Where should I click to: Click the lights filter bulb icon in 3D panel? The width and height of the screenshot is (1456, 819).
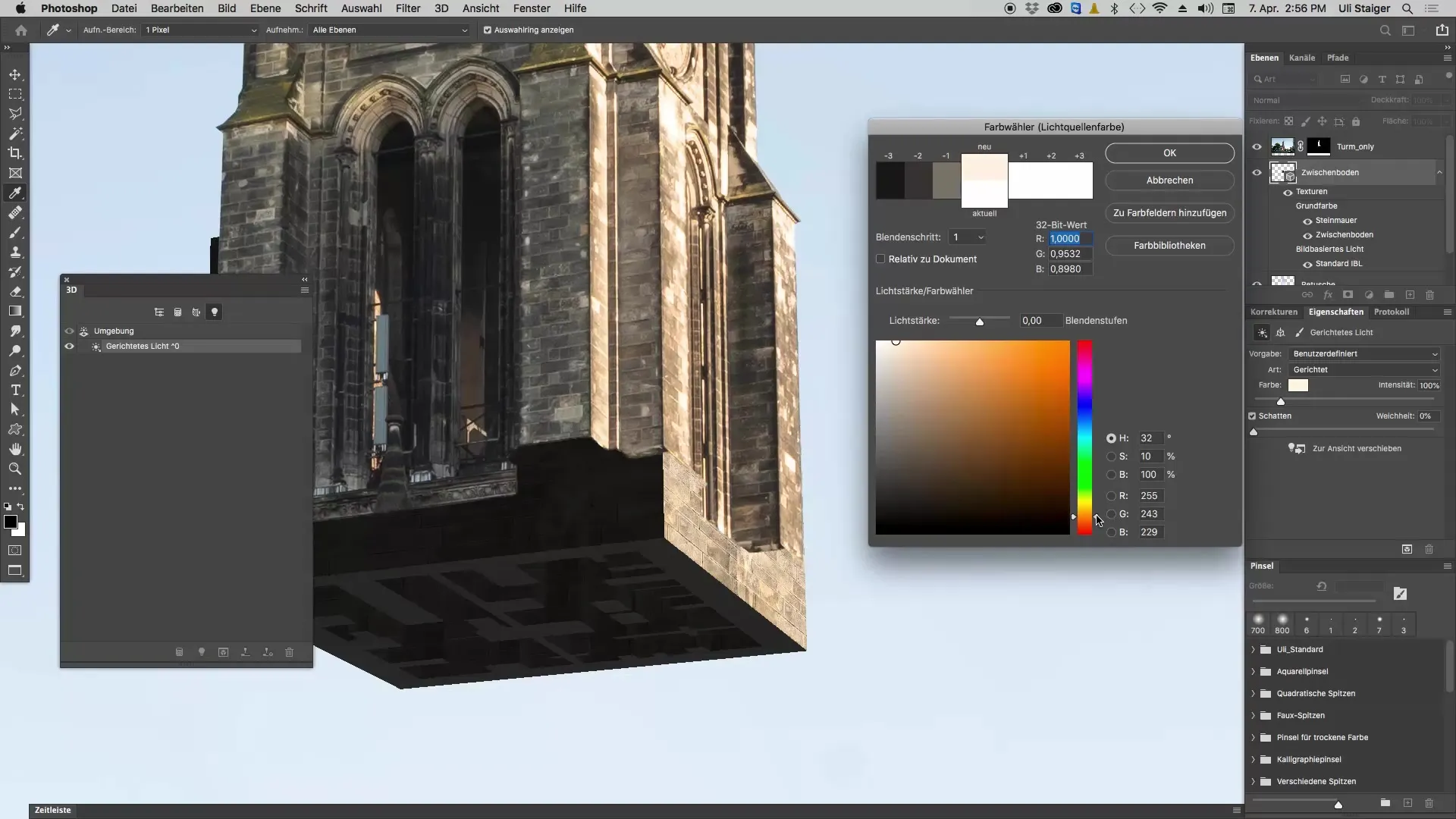215,312
